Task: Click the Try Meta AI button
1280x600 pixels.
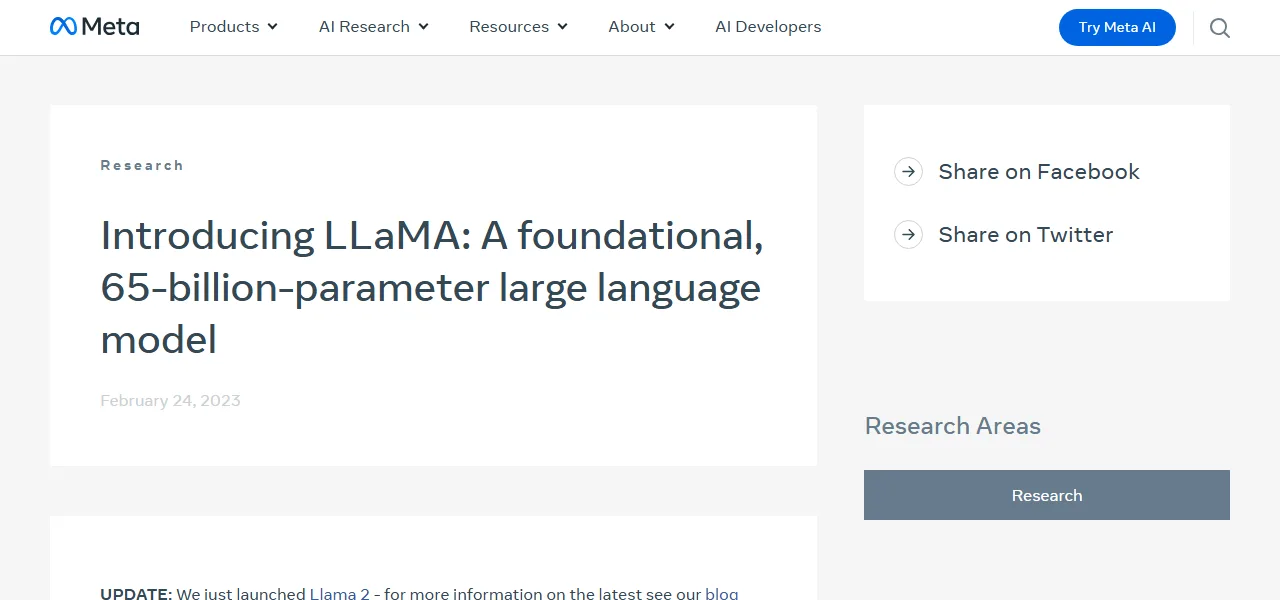Action: coord(1117,28)
